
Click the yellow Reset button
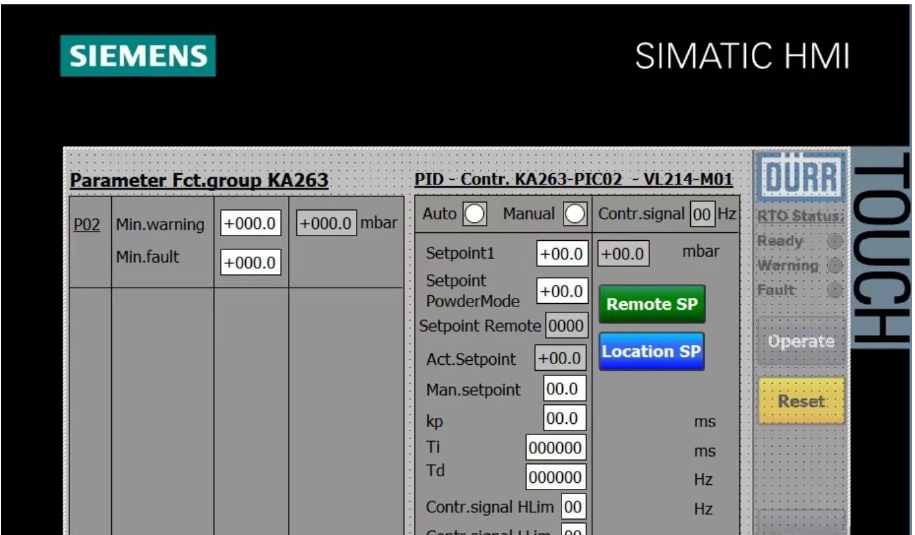801,401
